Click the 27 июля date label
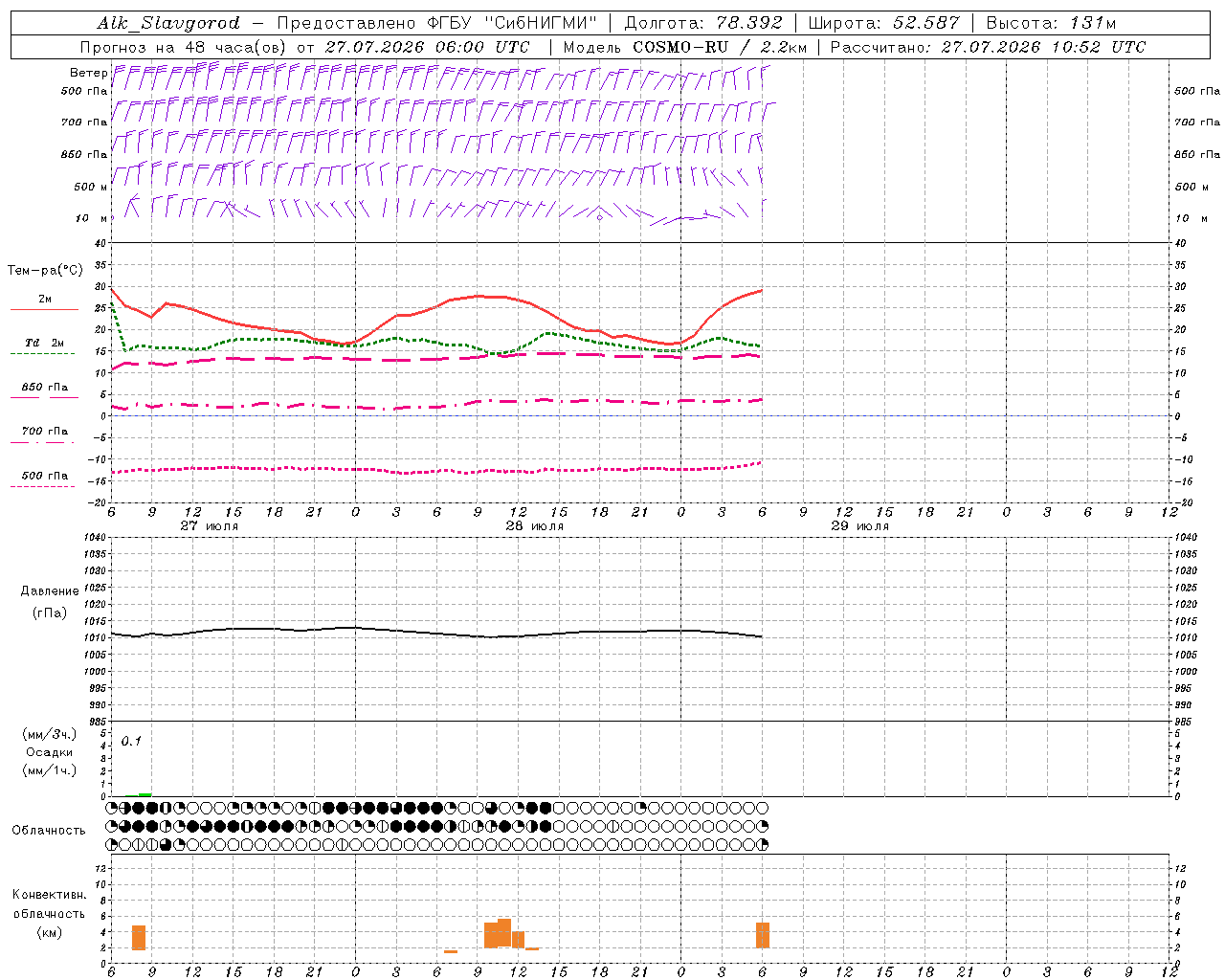This screenshot has width=1225, height=980. click(210, 526)
